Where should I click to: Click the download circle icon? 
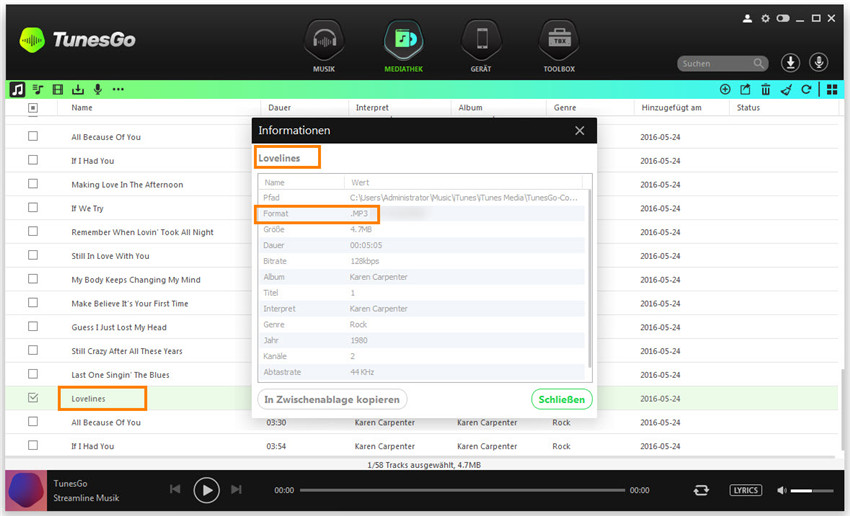(790, 63)
